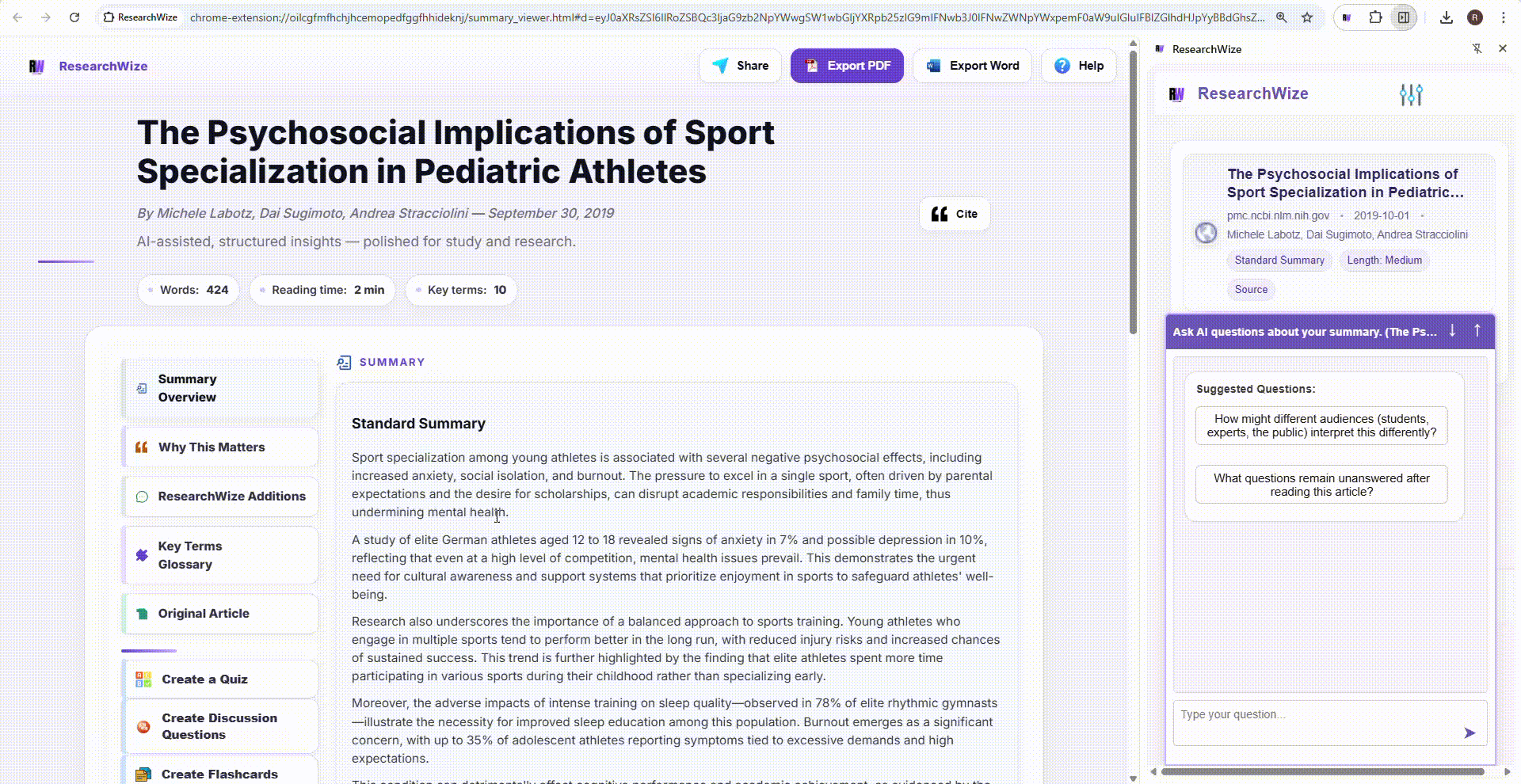Viewport: 1521px width, 784px height.
Task: Select the 'What questions remain unanswered' suggestion
Action: [1321, 485]
